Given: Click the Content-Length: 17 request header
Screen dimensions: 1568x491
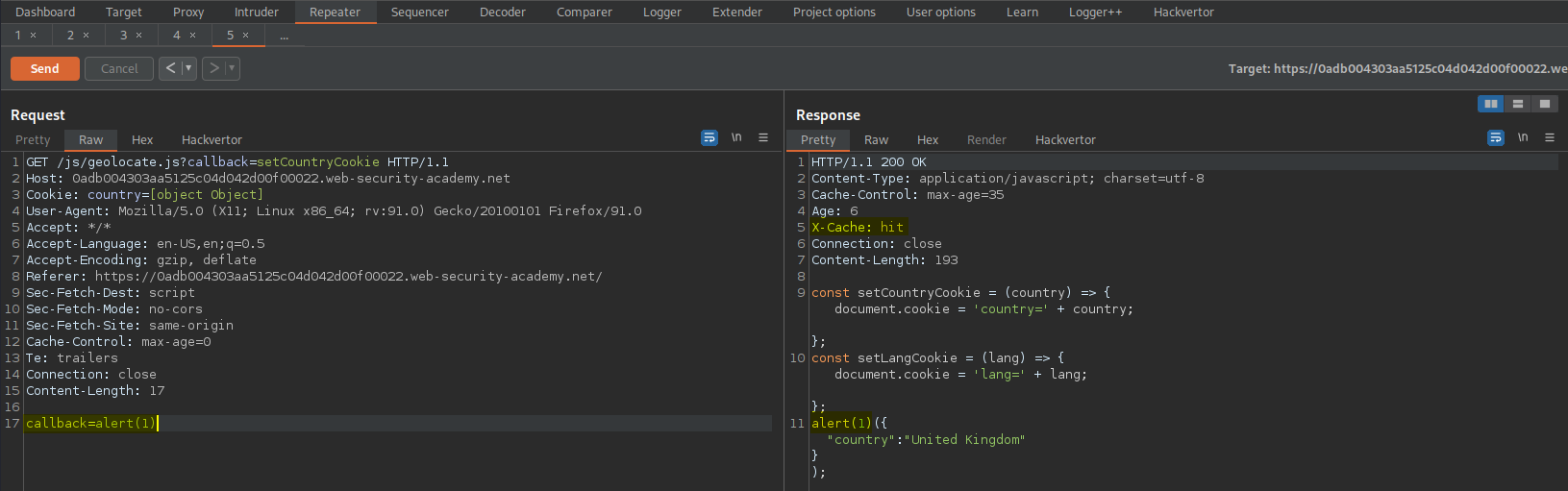Looking at the screenshot, I should 95,390.
